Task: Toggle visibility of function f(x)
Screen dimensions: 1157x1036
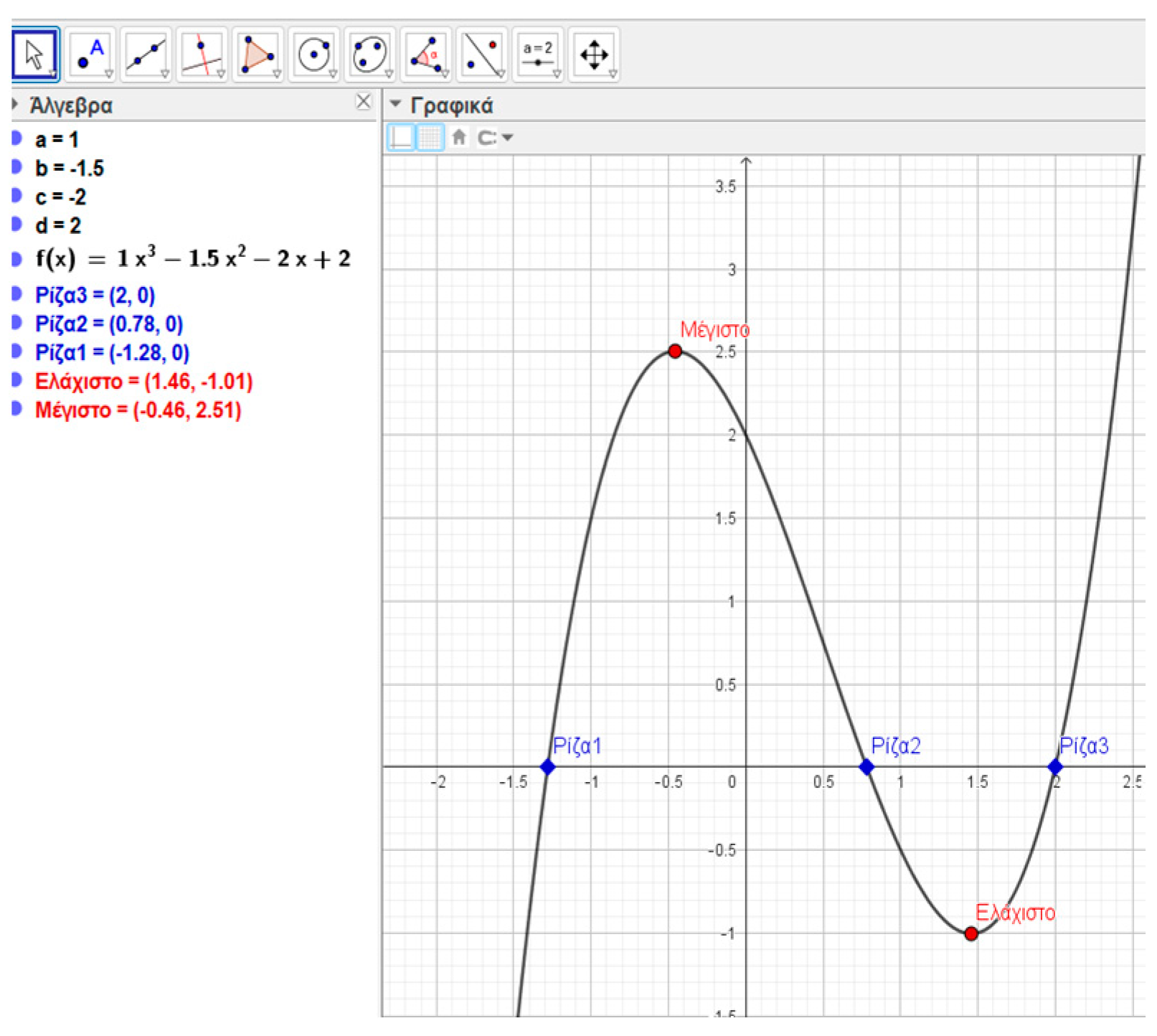Action: point(16,259)
